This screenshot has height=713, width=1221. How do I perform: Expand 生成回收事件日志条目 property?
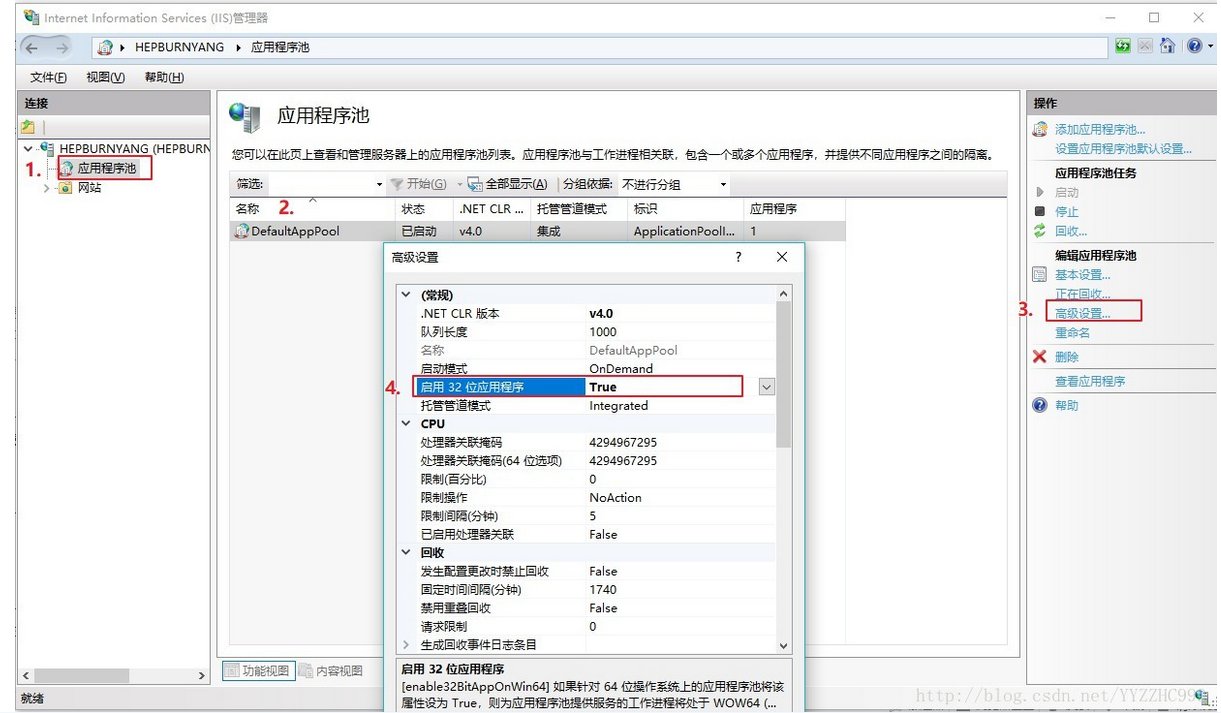point(406,645)
